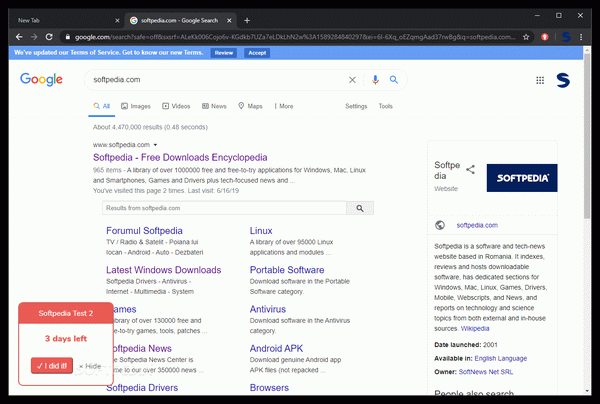Switch to Images results
Screen dimensions: 600x404
tap(136, 106)
